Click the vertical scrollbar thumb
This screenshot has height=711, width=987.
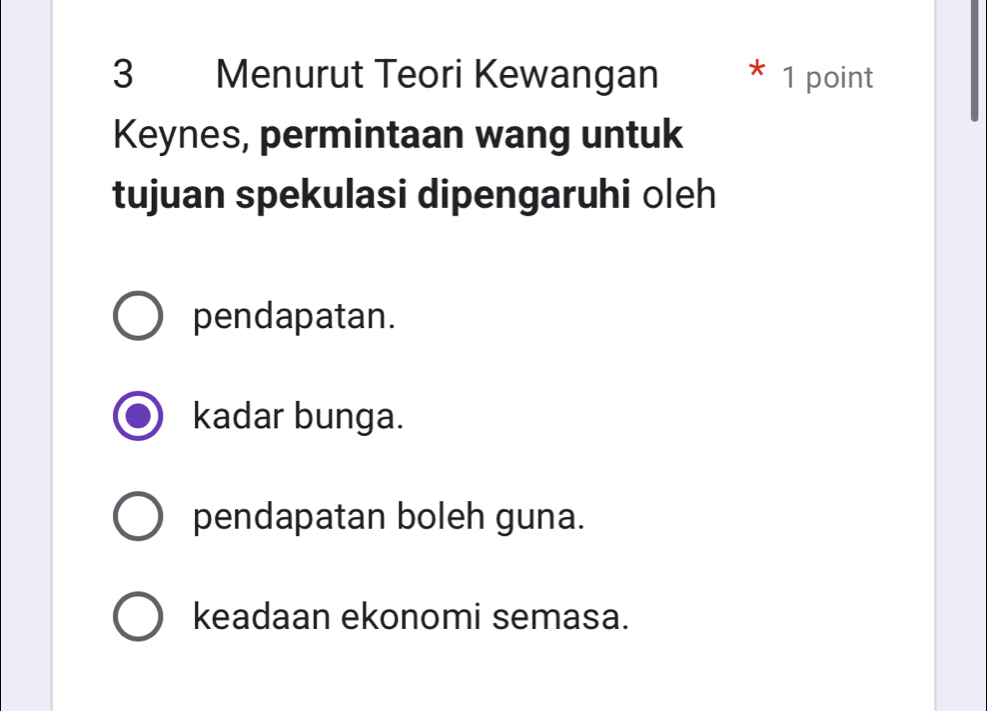click(974, 60)
